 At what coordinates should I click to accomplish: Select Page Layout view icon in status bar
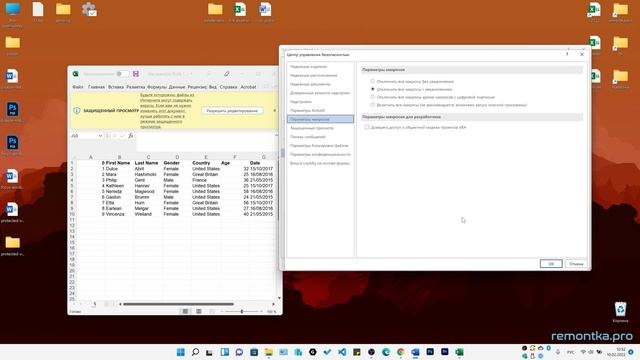point(199,311)
